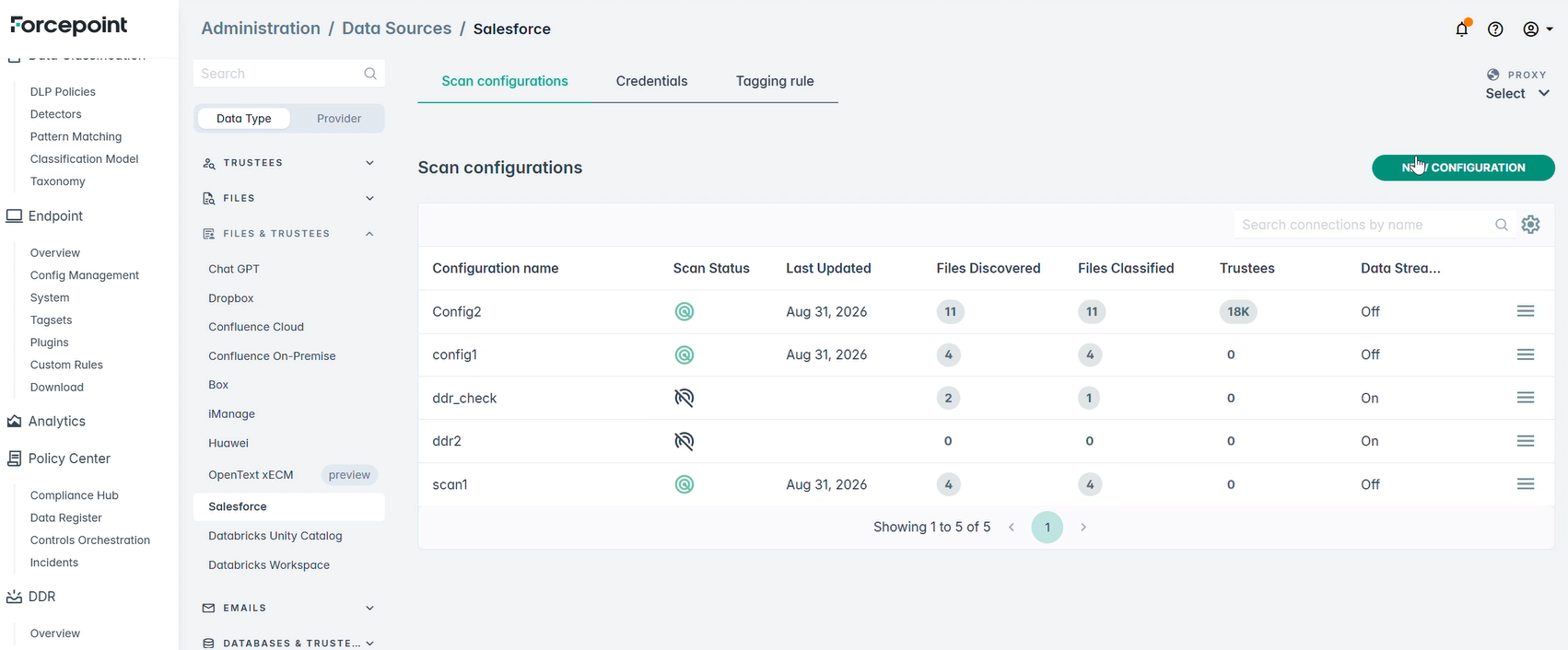This screenshot has height=650, width=1568.
Task: Open the row menu for ddr_check
Action: (x=1526, y=398)
